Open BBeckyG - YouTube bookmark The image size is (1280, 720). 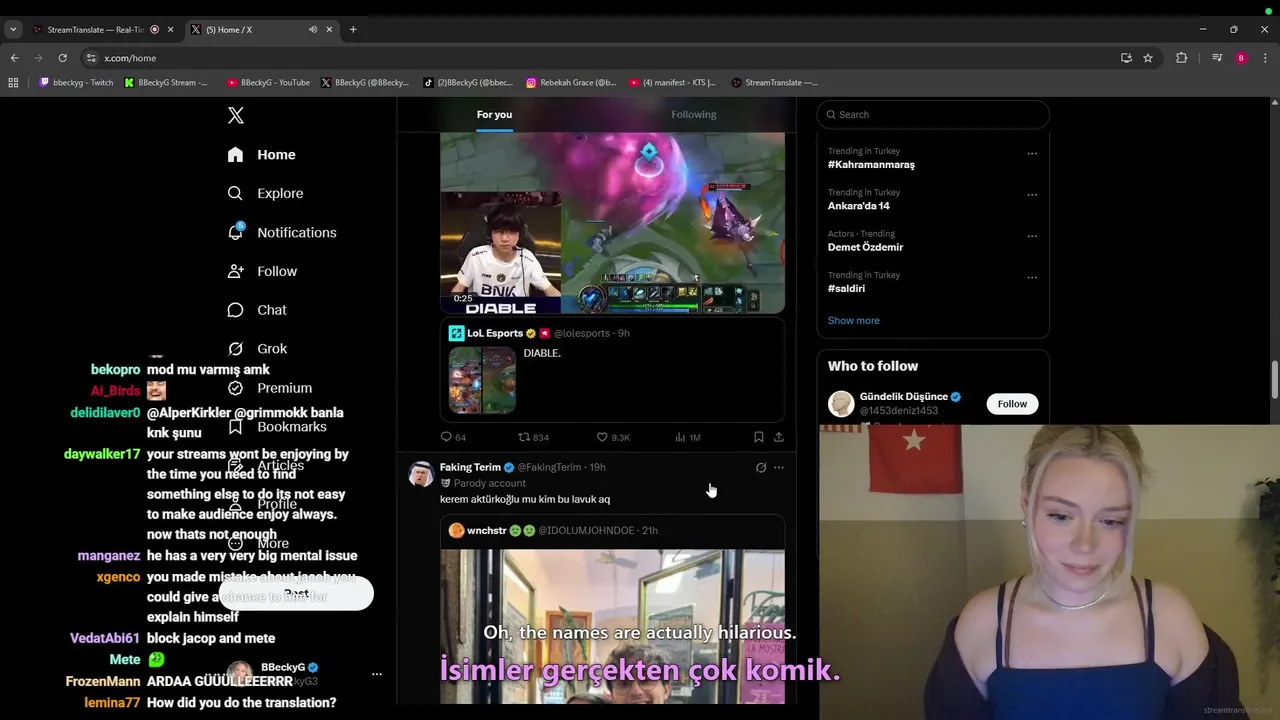click(x=268, y=83)
